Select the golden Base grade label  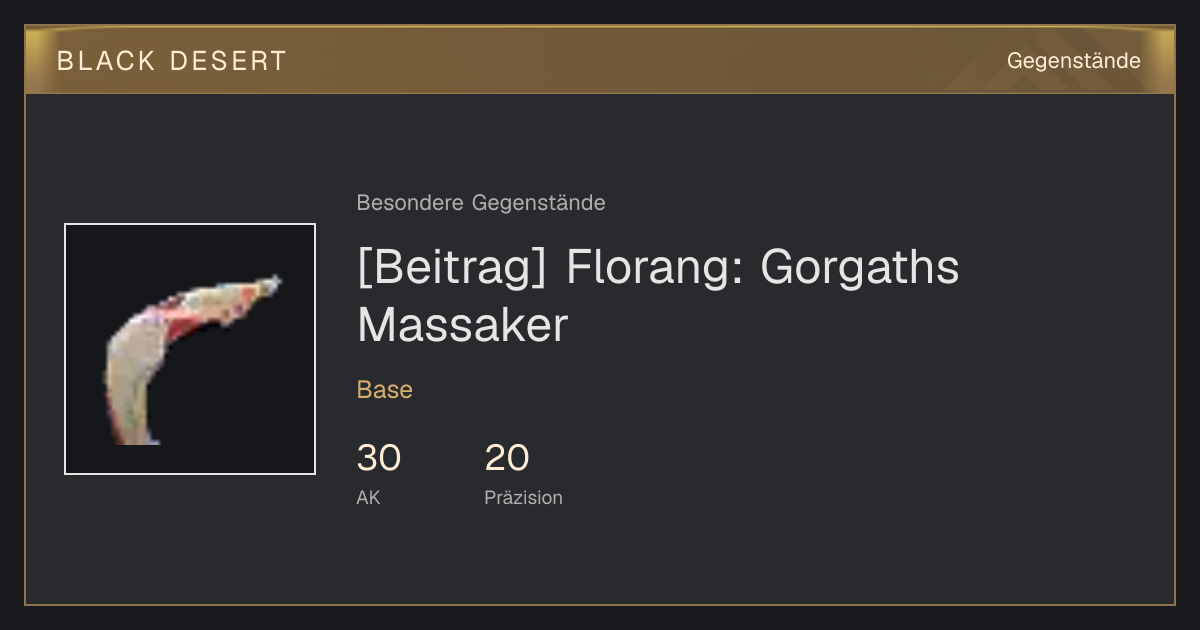(385, 390)
